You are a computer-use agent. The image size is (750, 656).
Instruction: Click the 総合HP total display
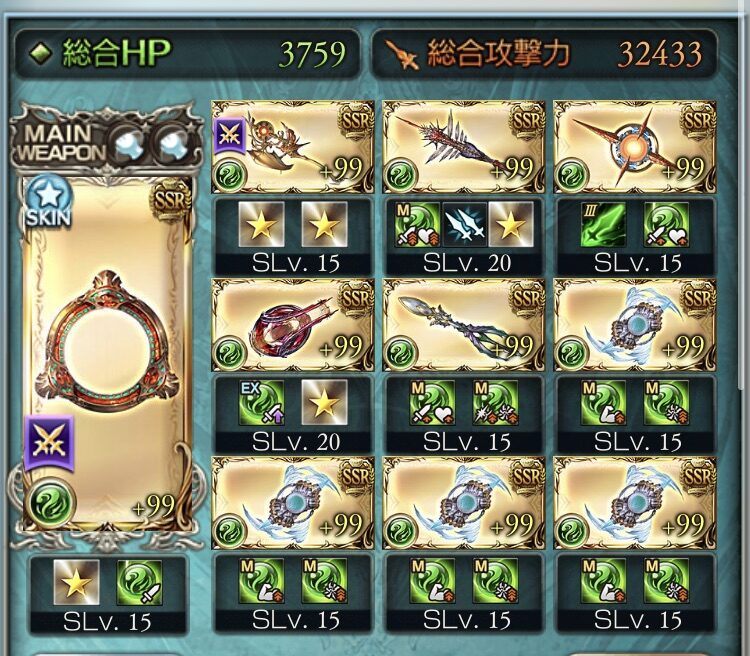pyautogui.click(x=188, y=53)
